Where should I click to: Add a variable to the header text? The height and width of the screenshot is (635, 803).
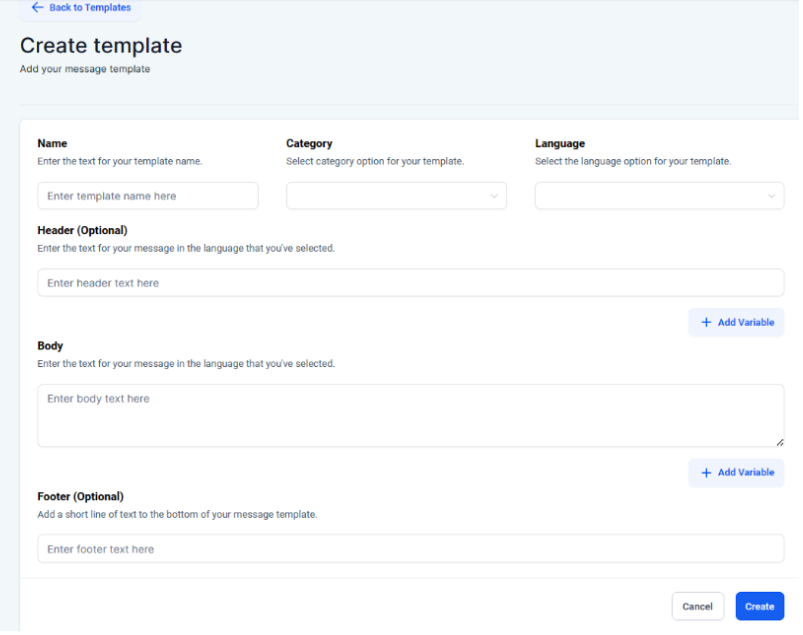pyautogui.click(x=736, y=322)
